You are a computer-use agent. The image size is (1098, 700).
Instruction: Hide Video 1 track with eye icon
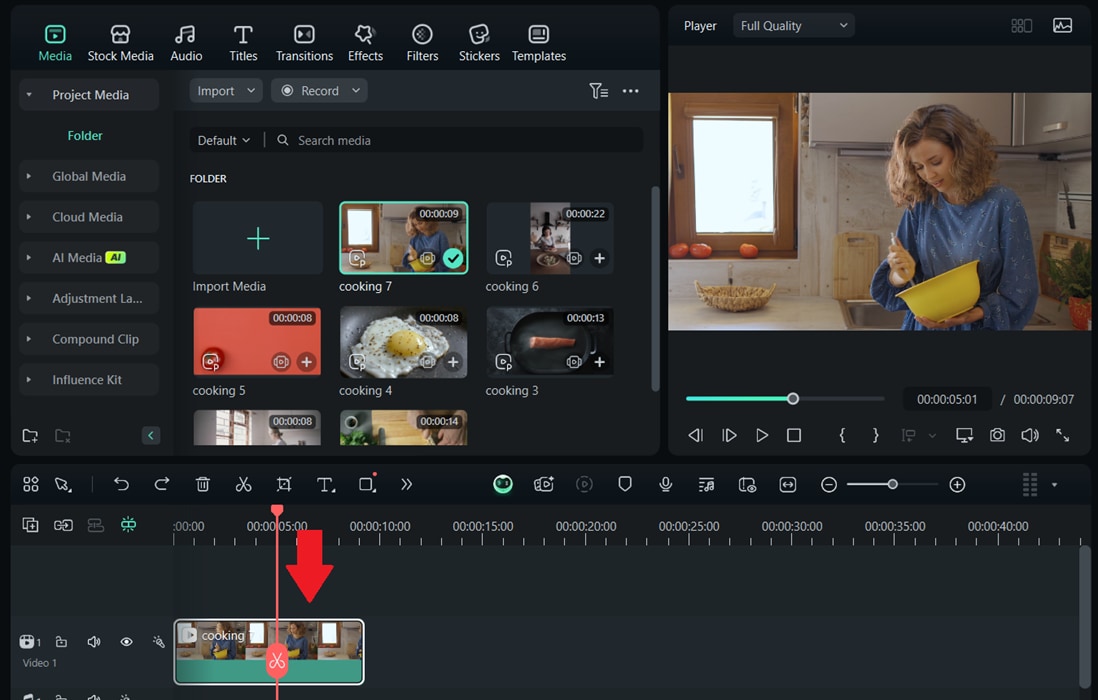coord(126,642)
